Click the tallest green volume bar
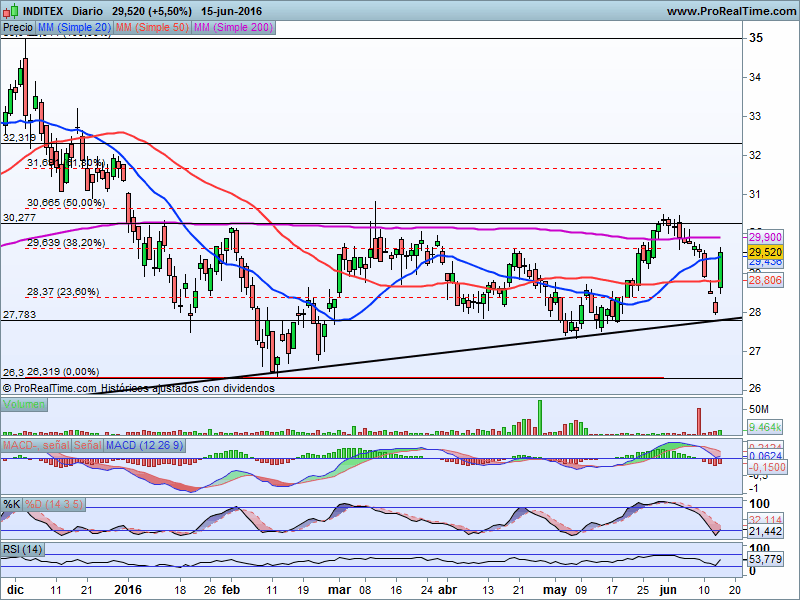This screenshot has height=600, width=800. [x=540, y=418]
